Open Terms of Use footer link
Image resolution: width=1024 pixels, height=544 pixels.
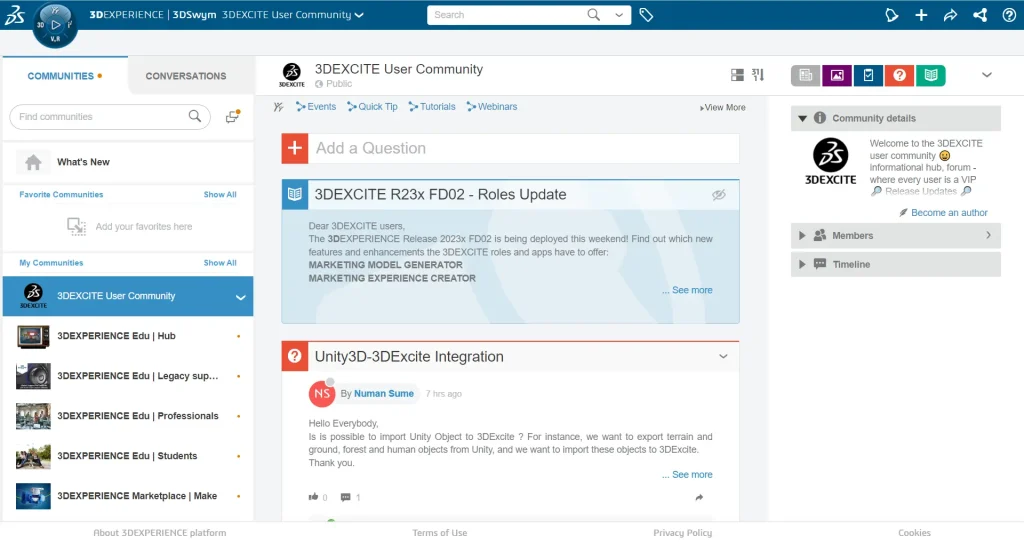440,533
